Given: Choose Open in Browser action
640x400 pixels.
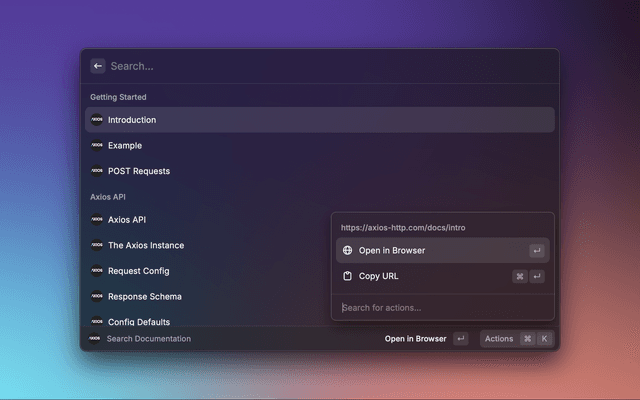Looking at the screenshot, I should 392,251.
